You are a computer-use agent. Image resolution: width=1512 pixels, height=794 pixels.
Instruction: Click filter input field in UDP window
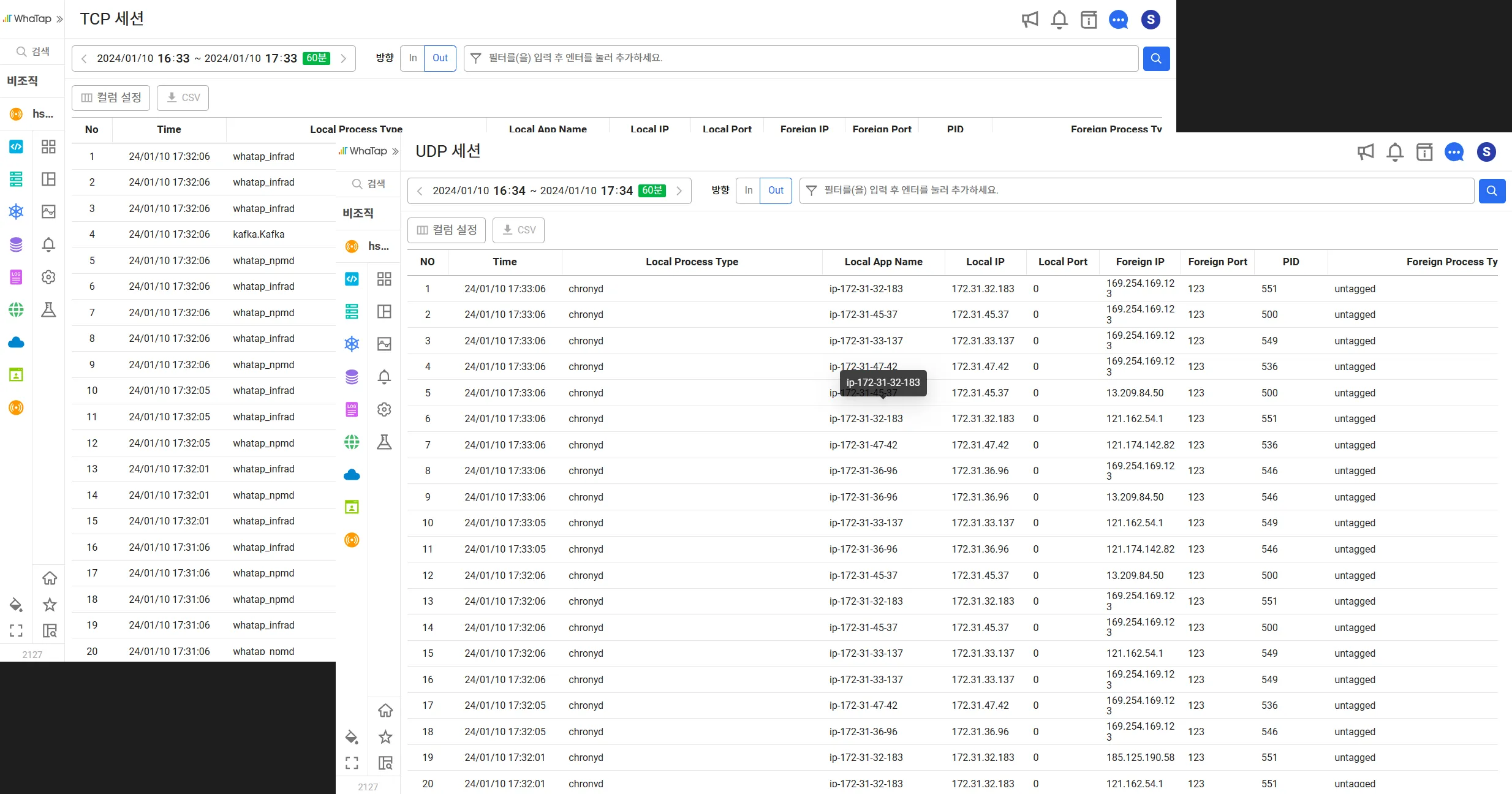(x=1136, y=191)
